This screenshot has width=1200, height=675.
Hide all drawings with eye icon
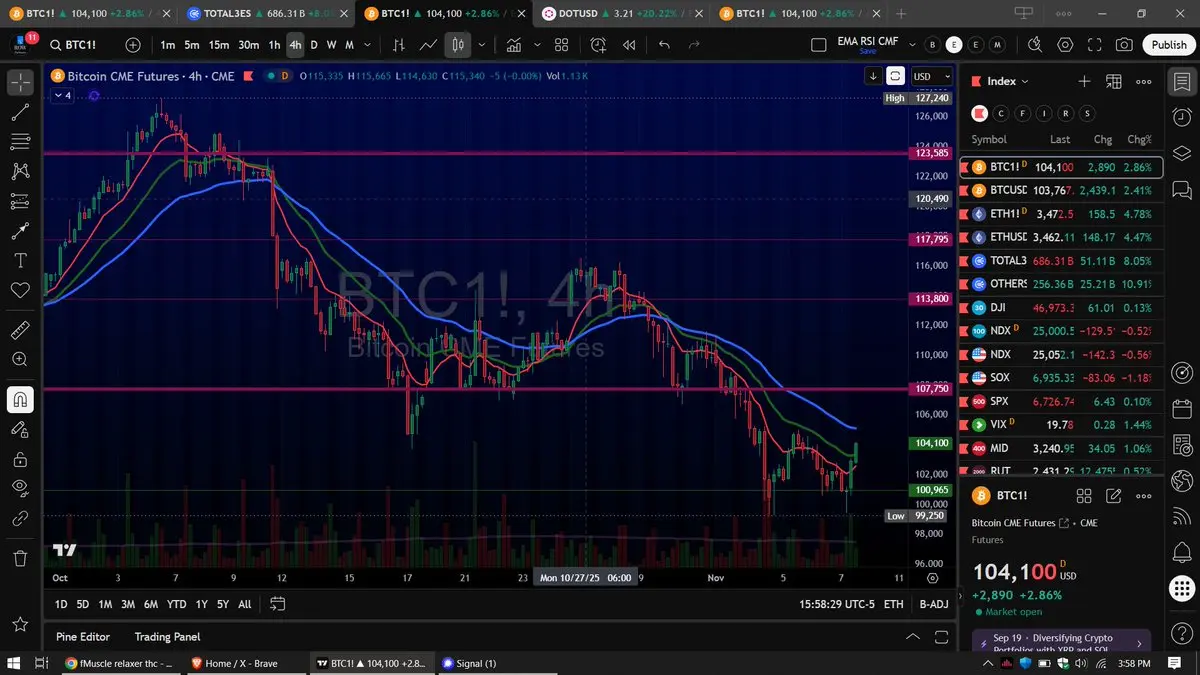point(20,488)
